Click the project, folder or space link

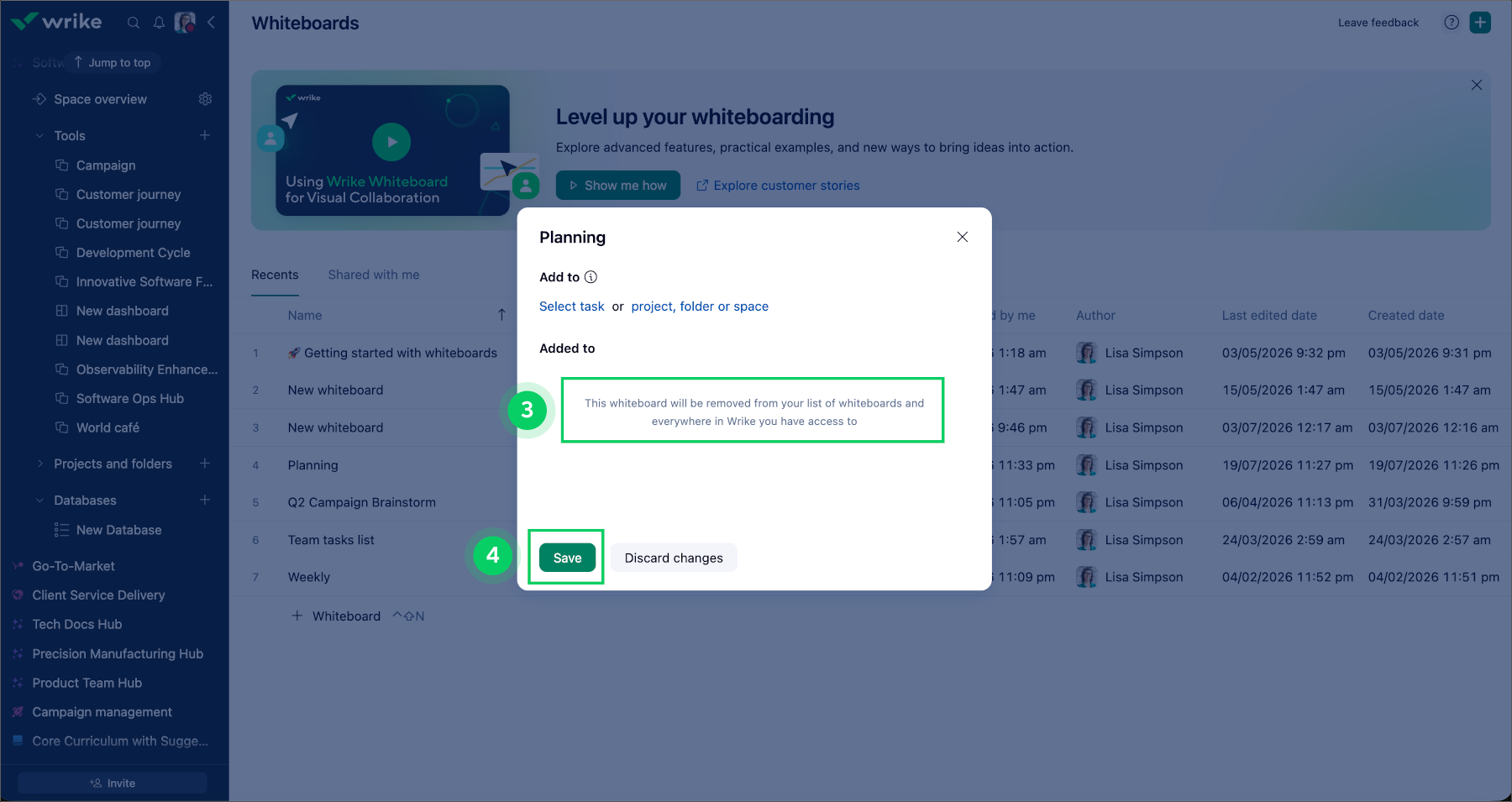coord(700,307)
